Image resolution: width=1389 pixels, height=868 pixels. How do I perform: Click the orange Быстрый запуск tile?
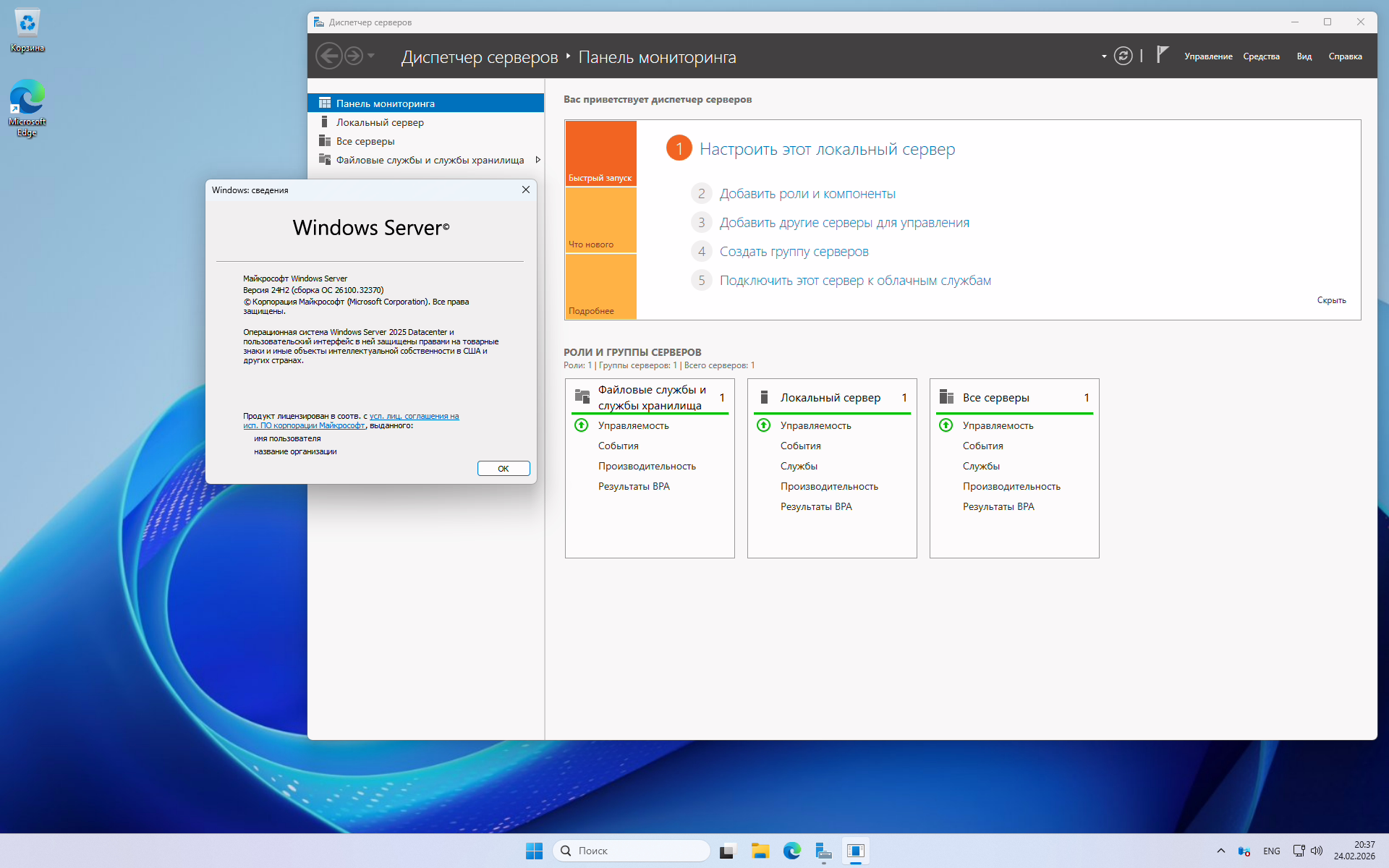[600, 153]
